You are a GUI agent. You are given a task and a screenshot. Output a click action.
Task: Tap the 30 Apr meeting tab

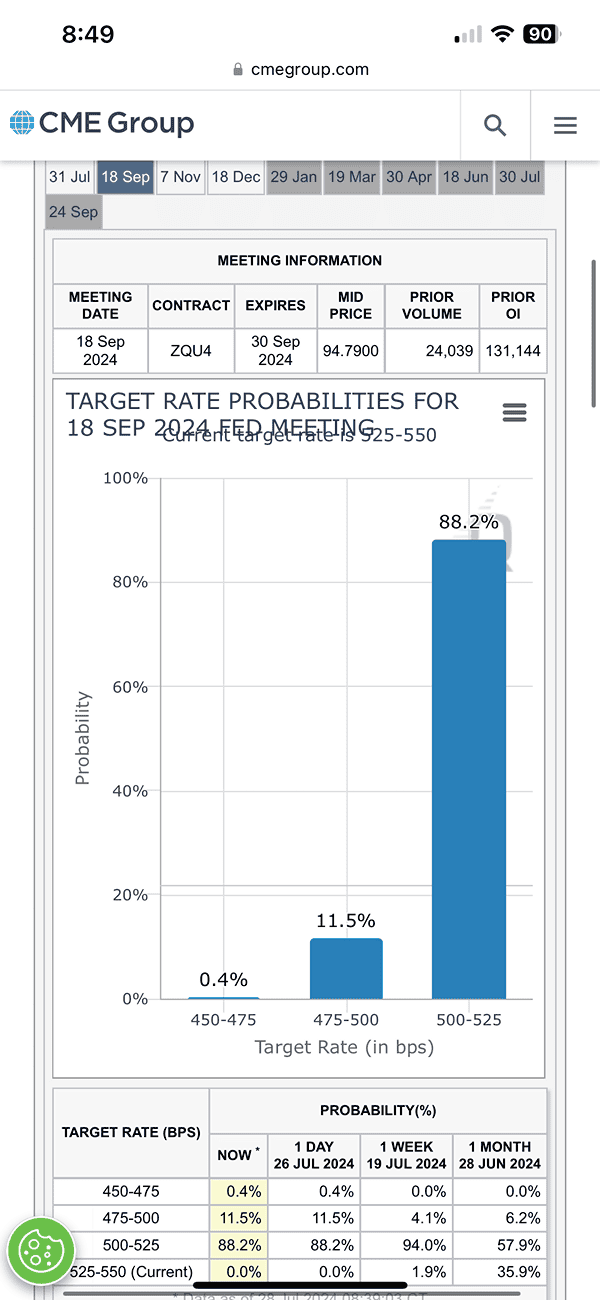409,177
